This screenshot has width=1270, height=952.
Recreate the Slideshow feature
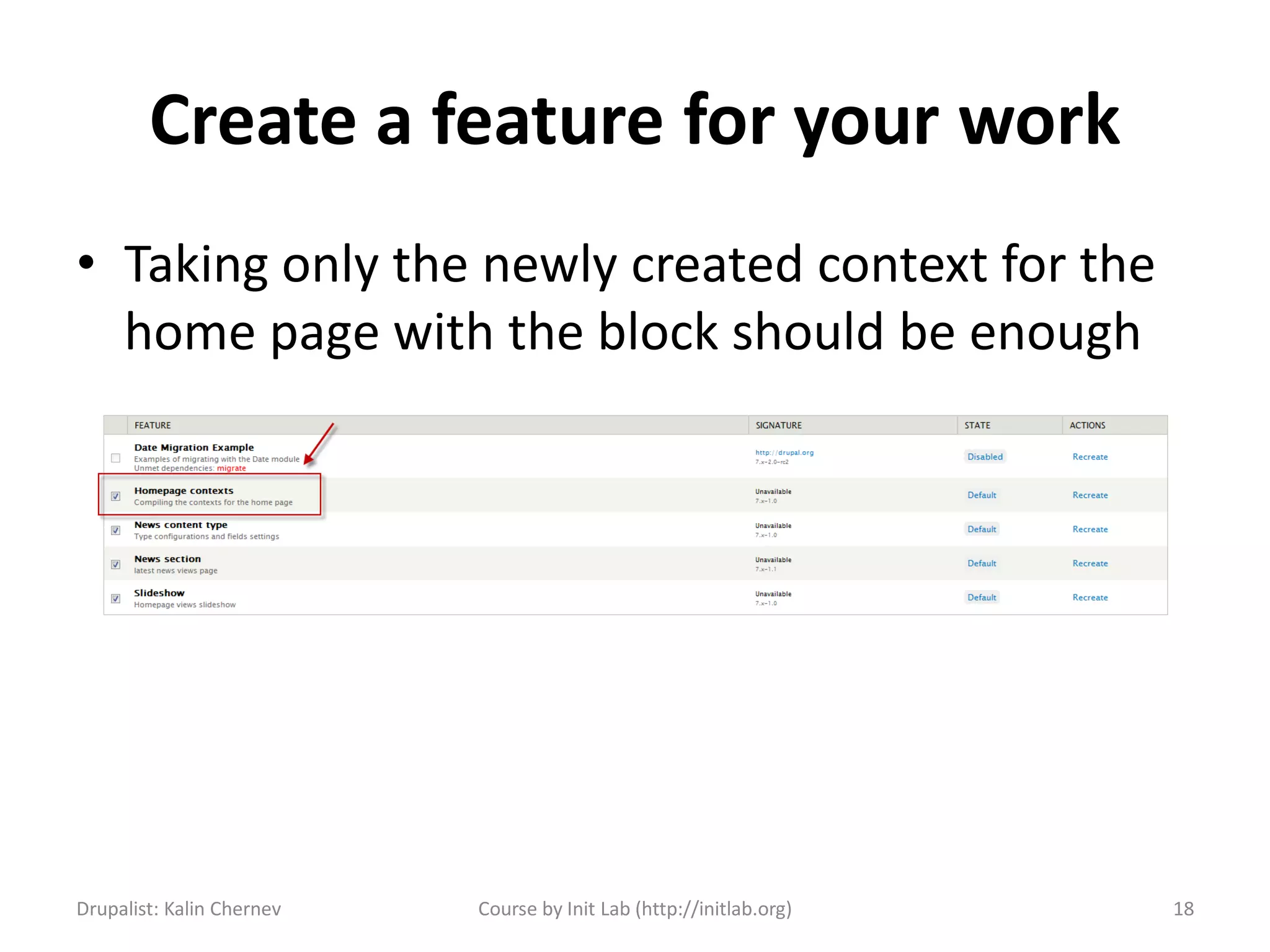coord(1090,597)
